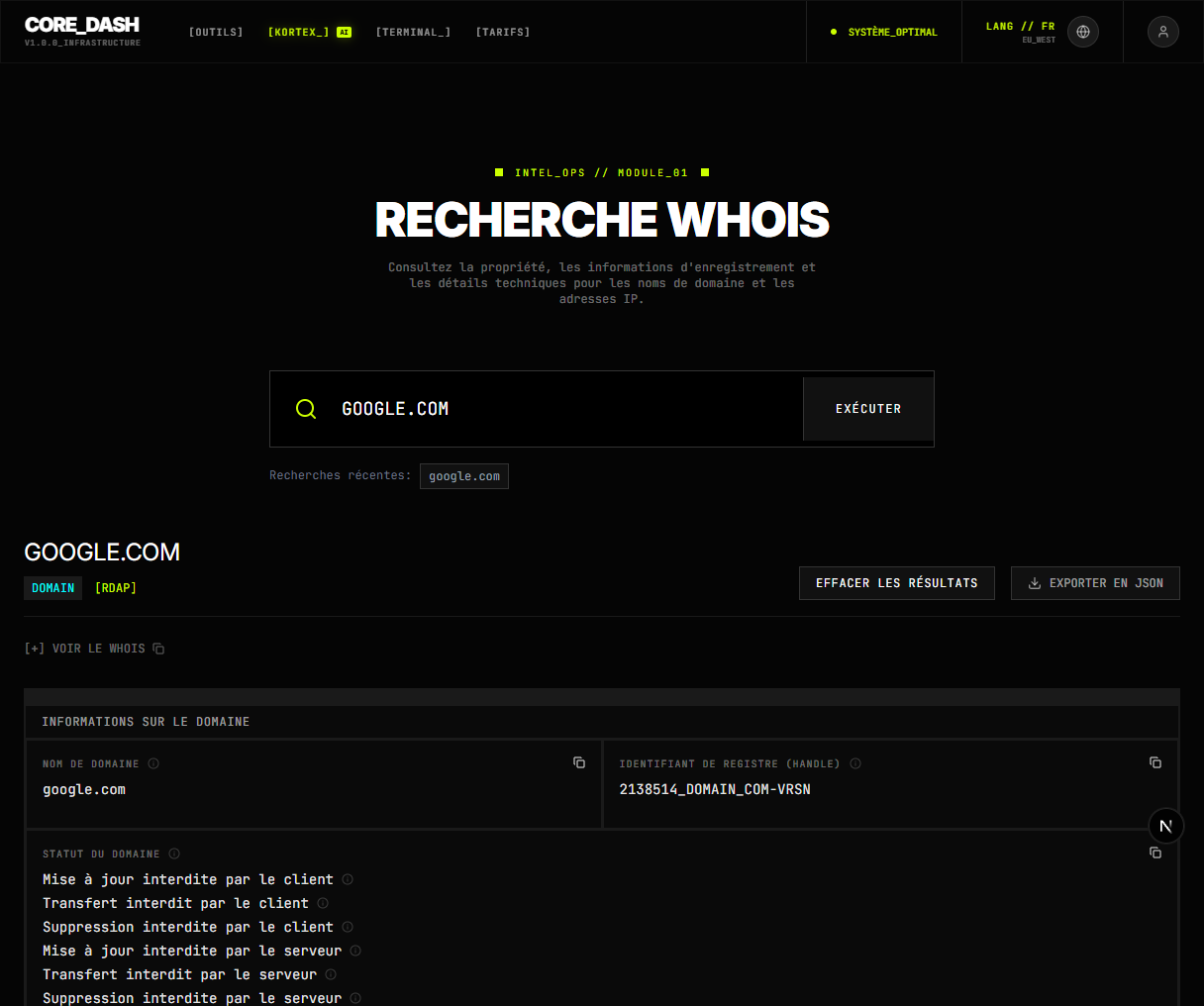Open info tooltip beside NOM DE DOMAINE
The width and height of the screenshot is (1204, 1006).
pyautogui.click(x=153, y=763)
